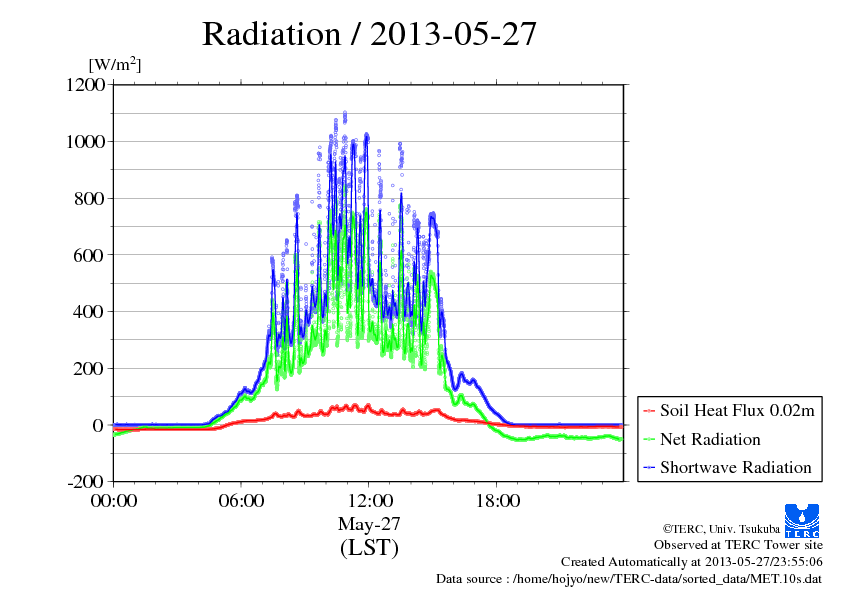This screenshot has width=842, height=595.
Task: Click the x-axis label '00:00'
Action: [114, 501]
